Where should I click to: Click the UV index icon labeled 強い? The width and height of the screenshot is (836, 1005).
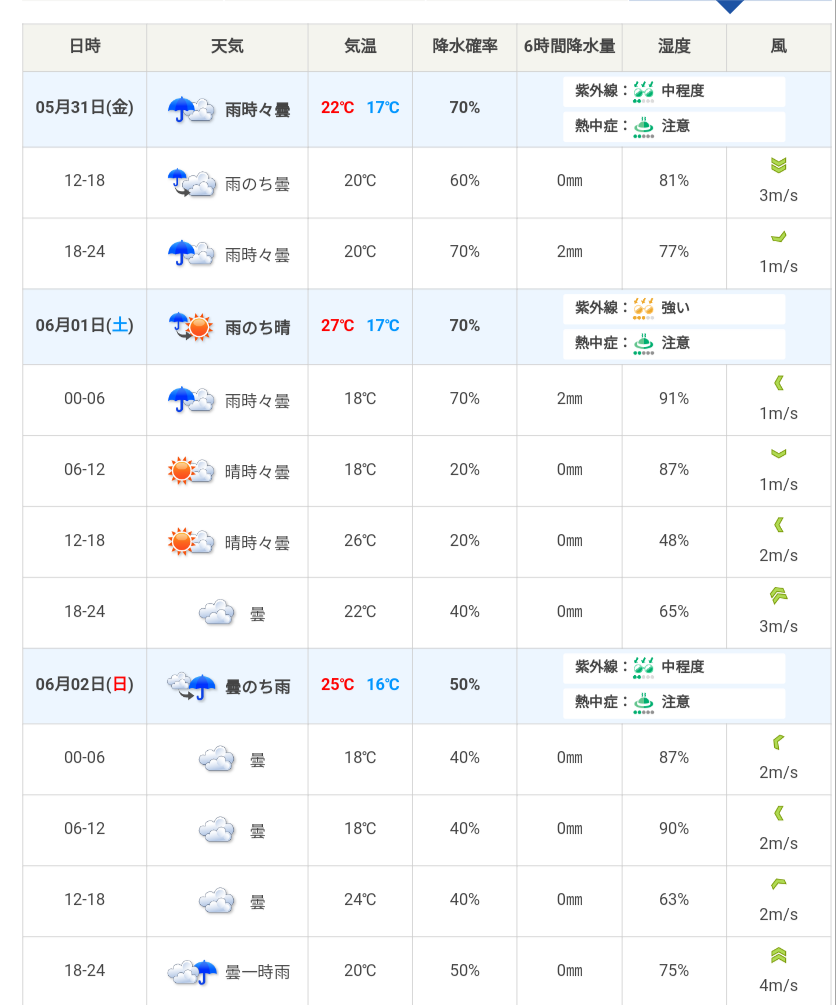click(644, 309)
